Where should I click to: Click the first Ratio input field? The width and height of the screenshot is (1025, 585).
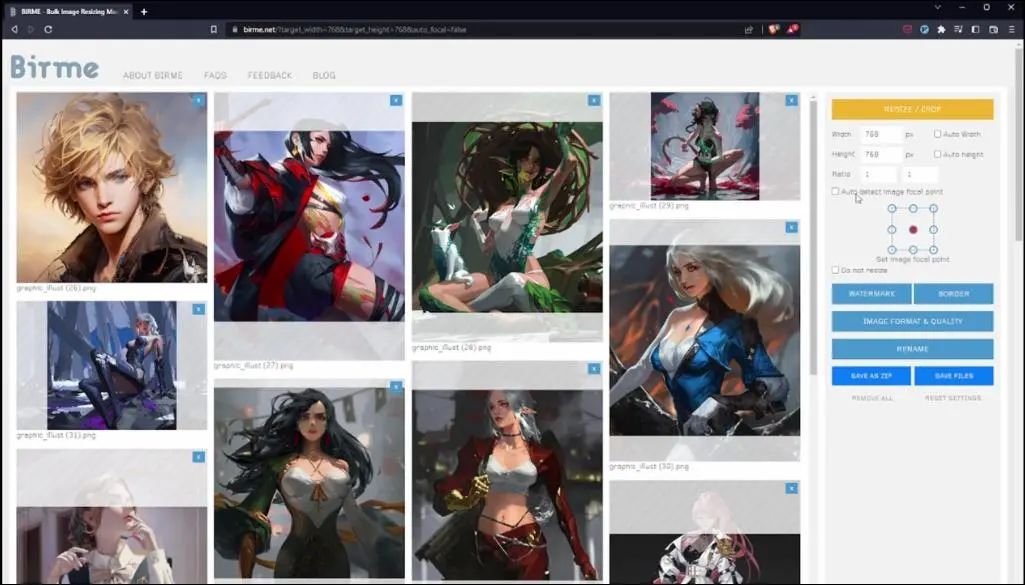tap(878, 175)
